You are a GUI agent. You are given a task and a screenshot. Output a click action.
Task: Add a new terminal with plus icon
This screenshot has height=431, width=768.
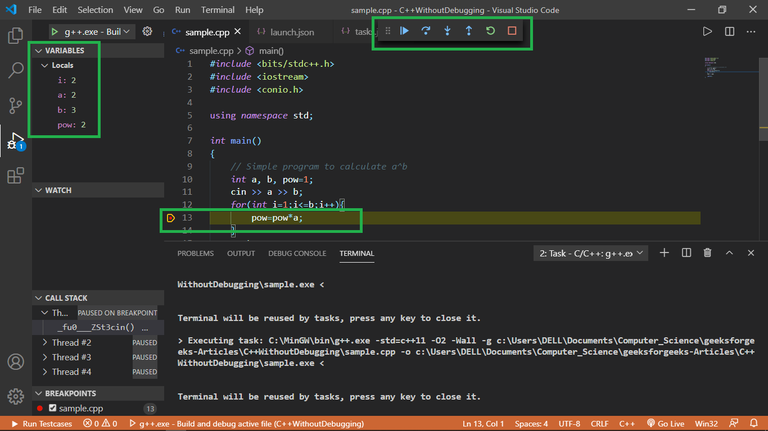(664, 253)
